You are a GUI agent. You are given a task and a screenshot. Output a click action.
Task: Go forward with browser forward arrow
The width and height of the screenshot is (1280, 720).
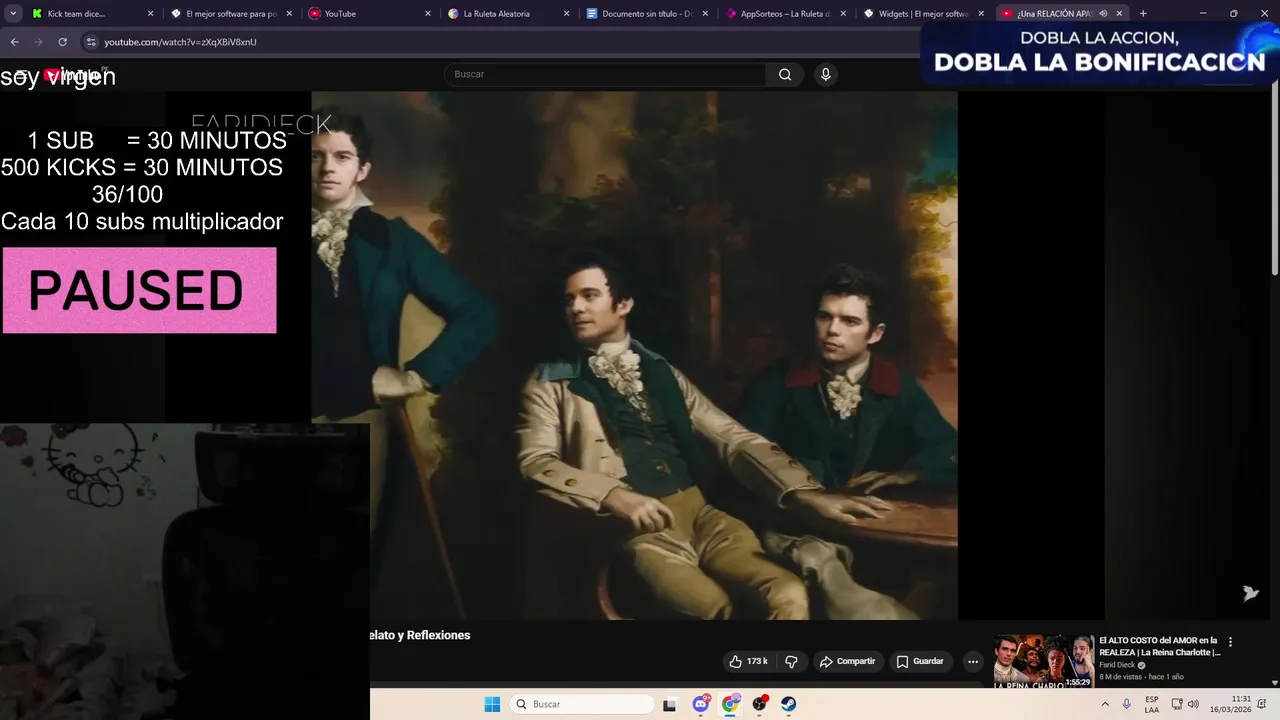tap(38, 42)
